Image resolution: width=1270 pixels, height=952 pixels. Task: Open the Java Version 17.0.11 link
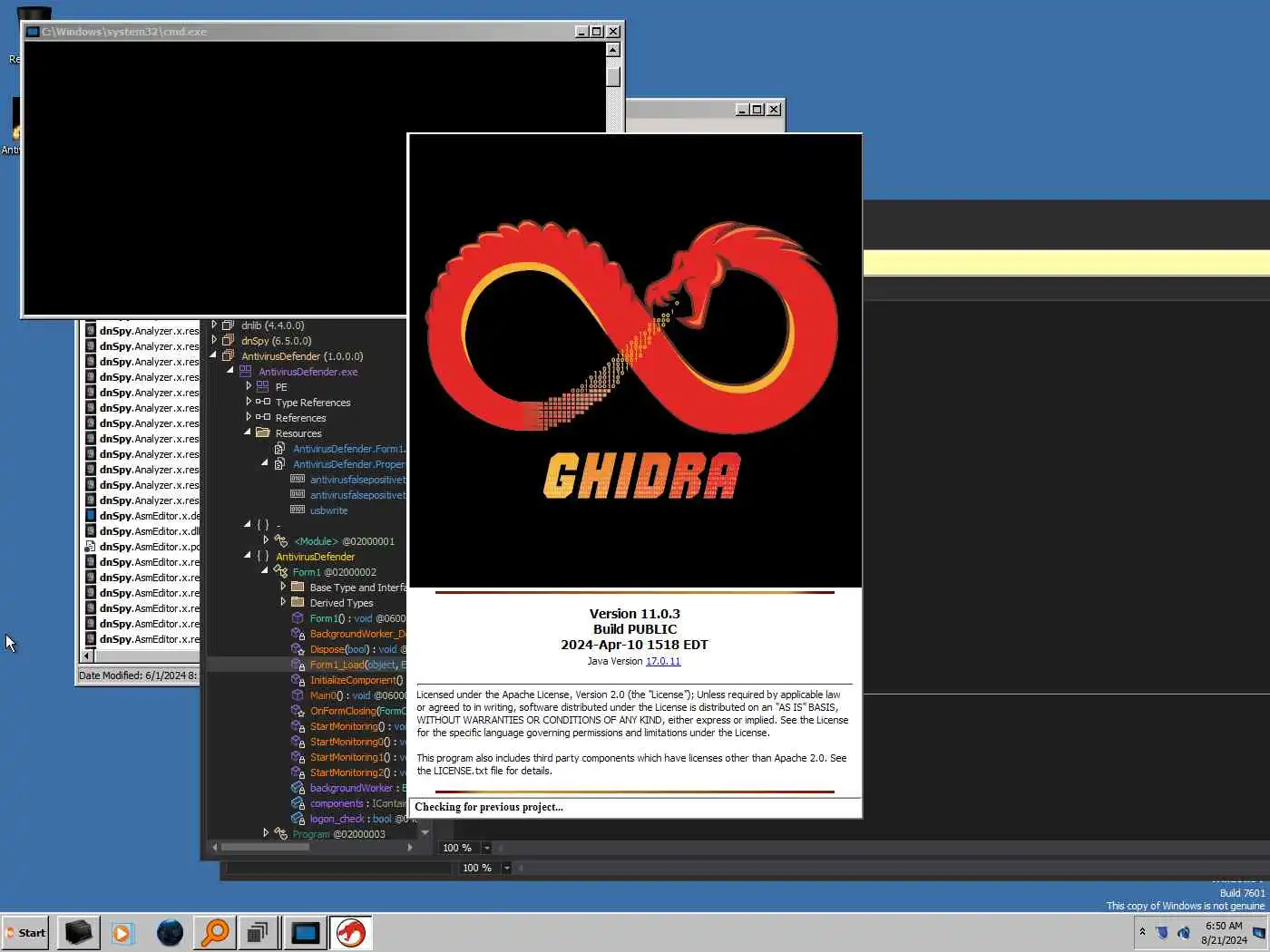point(663,661)
